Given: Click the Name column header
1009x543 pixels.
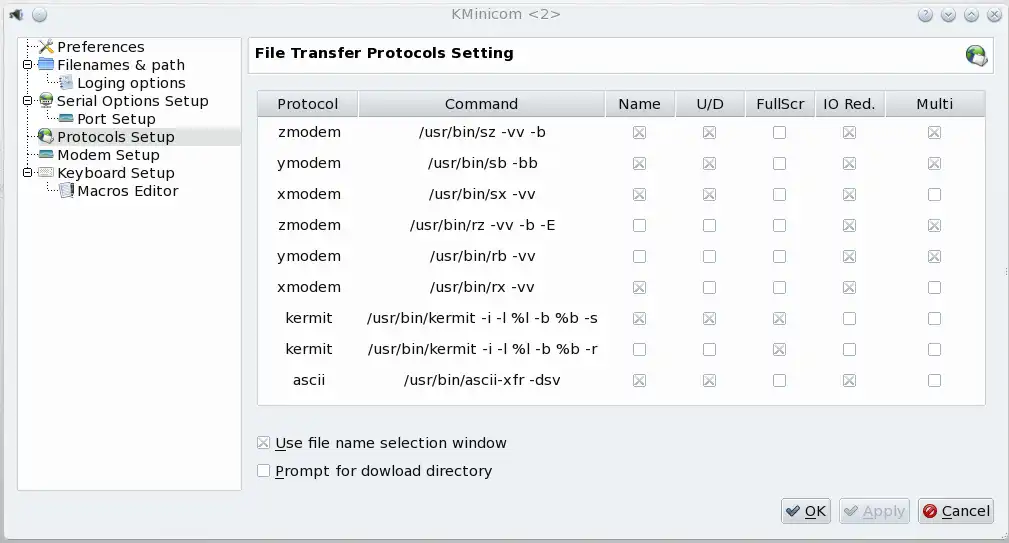Looking at the screenshot, I should 640,104.
